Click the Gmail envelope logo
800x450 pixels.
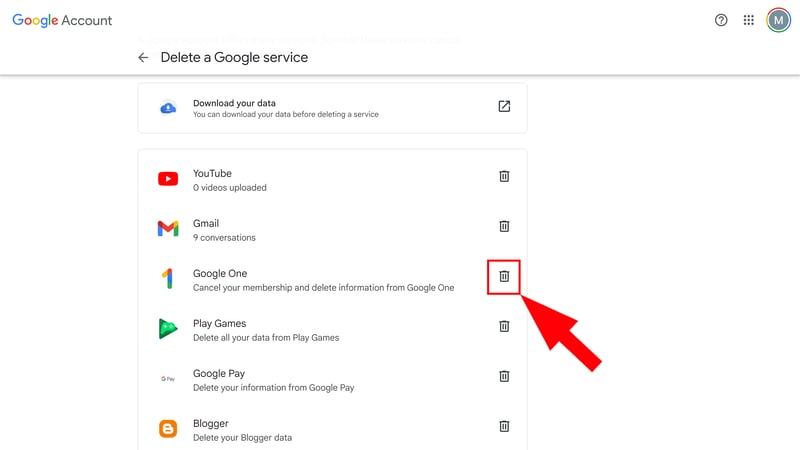click(x=168, y=229)
